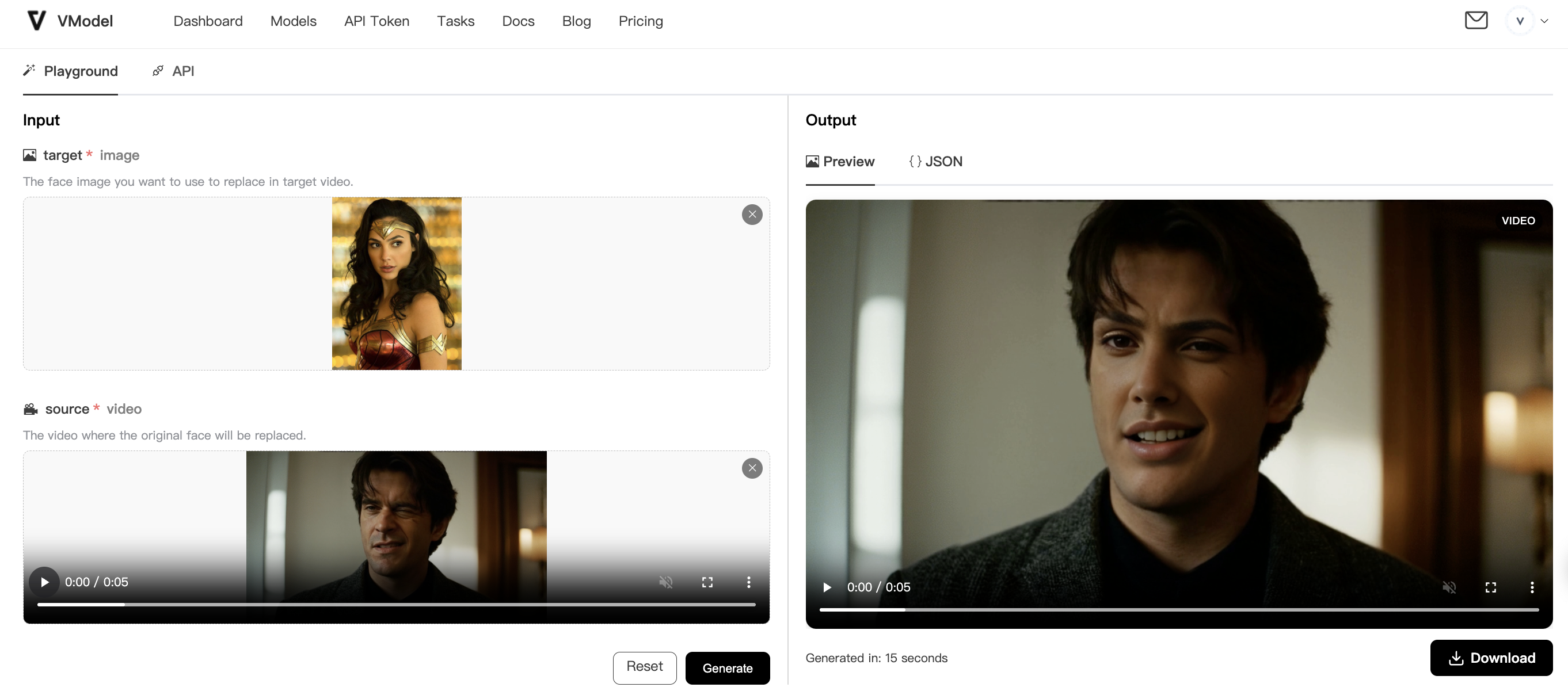Open the Dashboard menu item
The height and width of the screenshot is (695, 1568).
208,21
